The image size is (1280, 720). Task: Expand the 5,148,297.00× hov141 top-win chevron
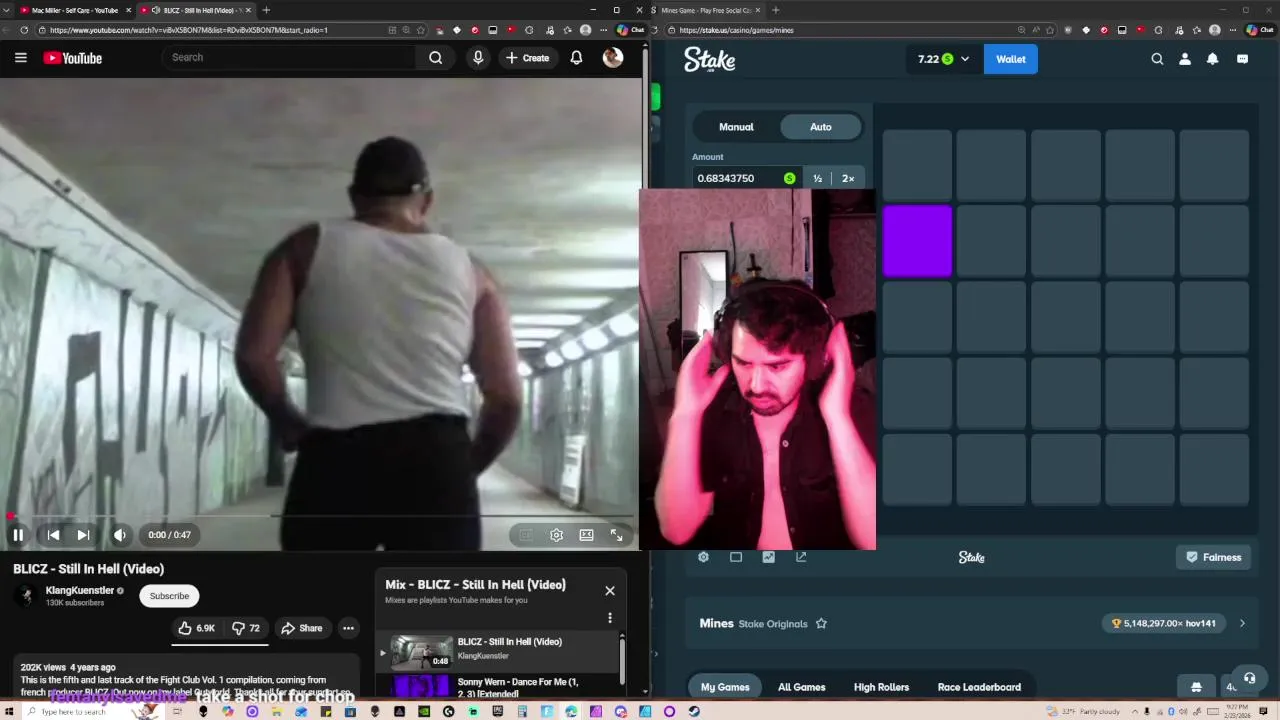point(1242,623)
